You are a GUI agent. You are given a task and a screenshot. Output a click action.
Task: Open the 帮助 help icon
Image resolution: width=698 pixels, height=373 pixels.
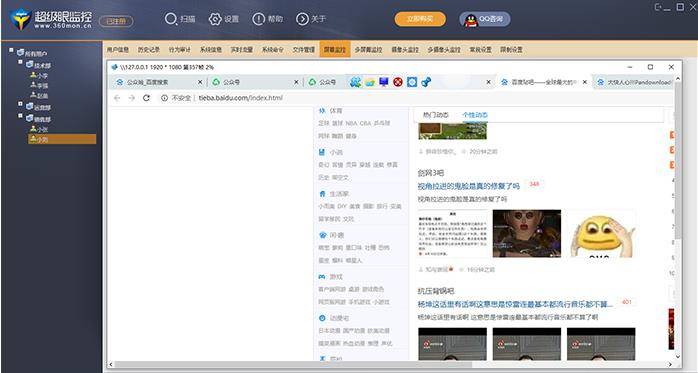pyautogui.click(x=259, y=19)
